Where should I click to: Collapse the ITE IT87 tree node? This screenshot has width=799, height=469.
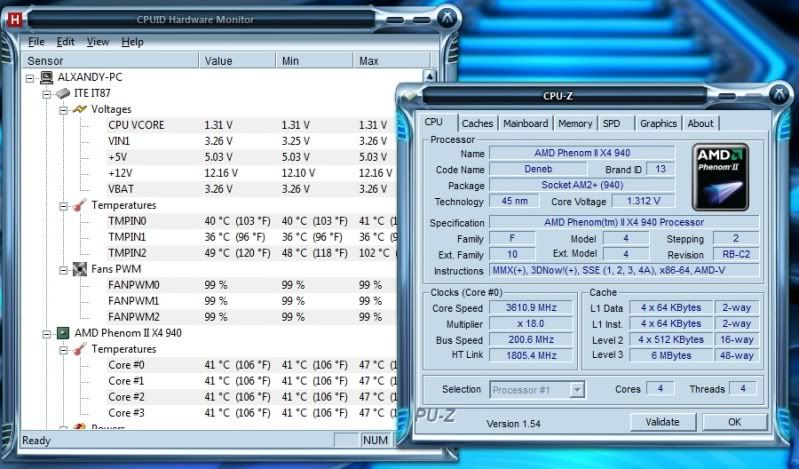[x=47, y=94]
